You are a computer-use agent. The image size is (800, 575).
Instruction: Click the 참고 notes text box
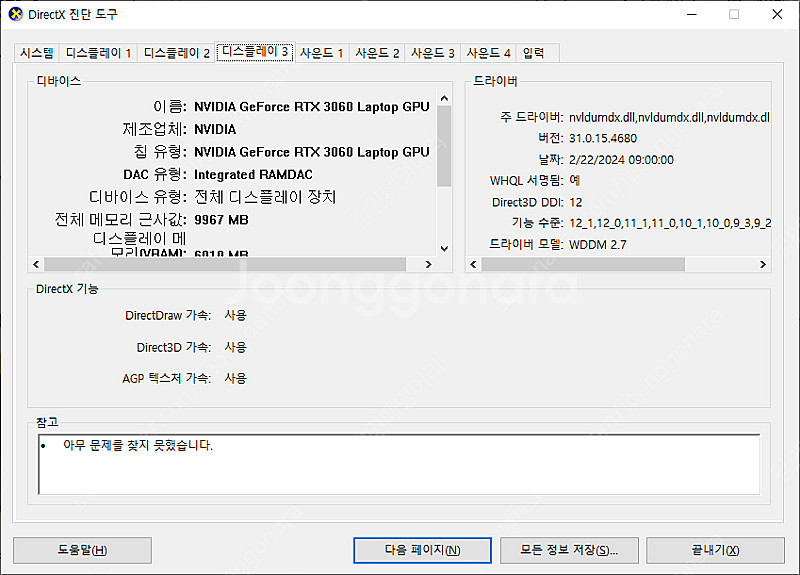click(x=399, y=464)
